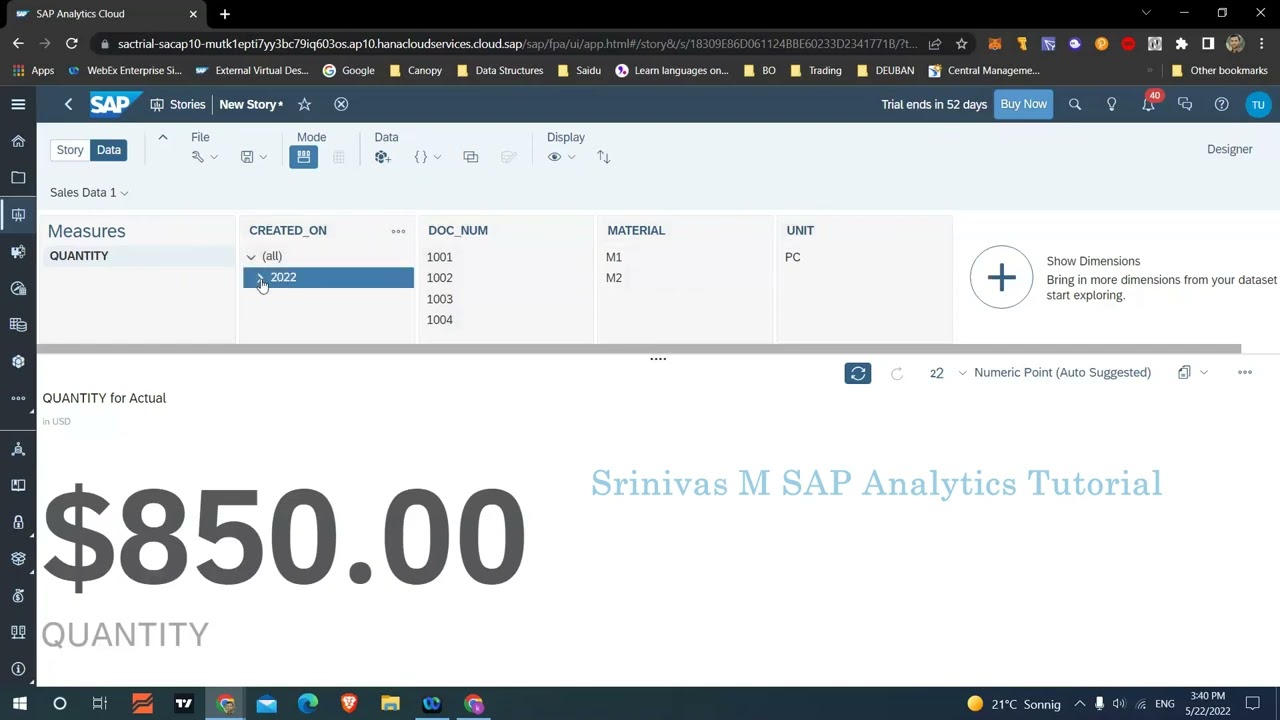The image size is (1280, 720).
Task: Click the redo circular arrow icon
Action: [x=897, y=373]
